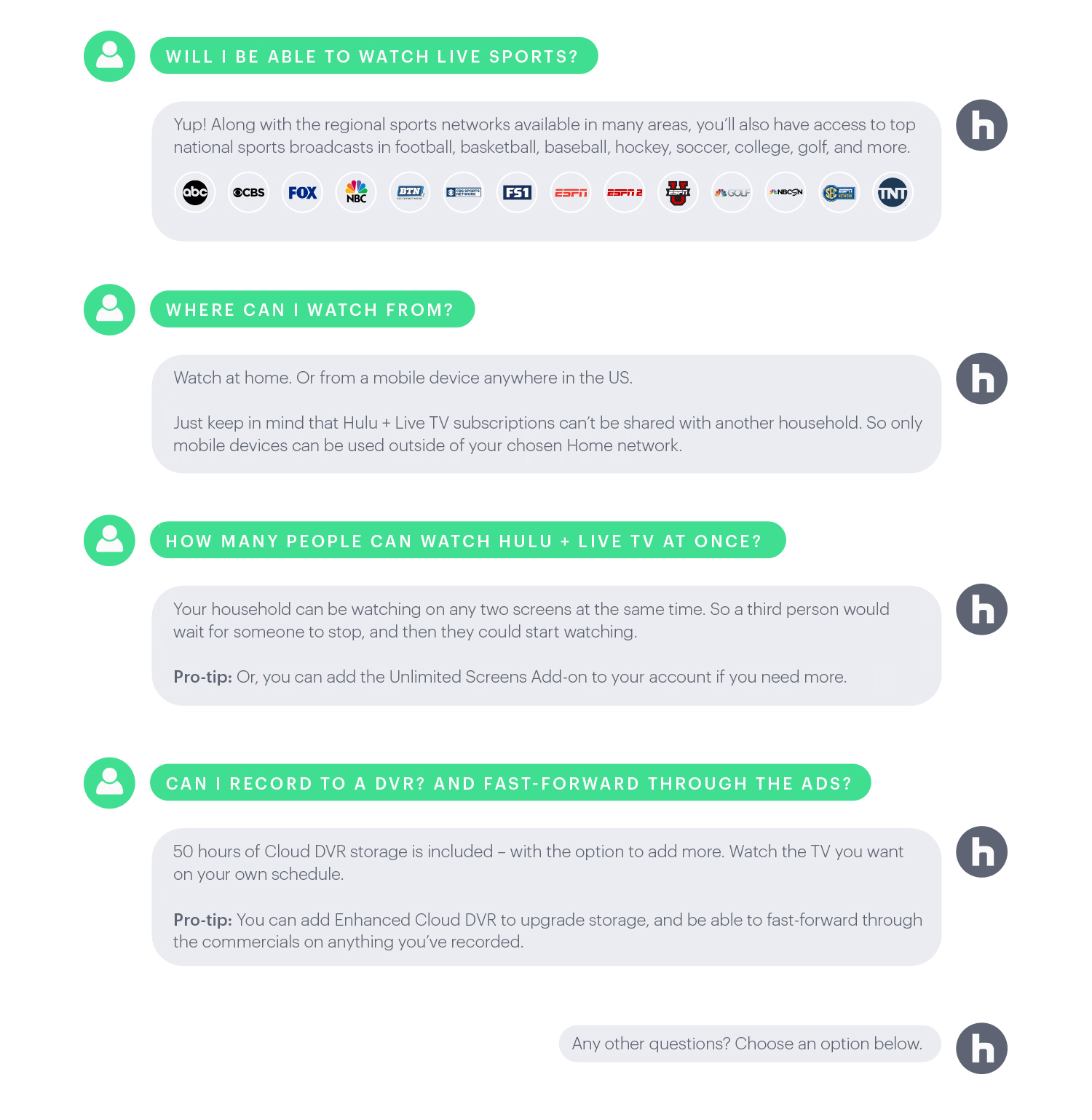
Task: Click the FOX network icon
Action: pos(303,193)
